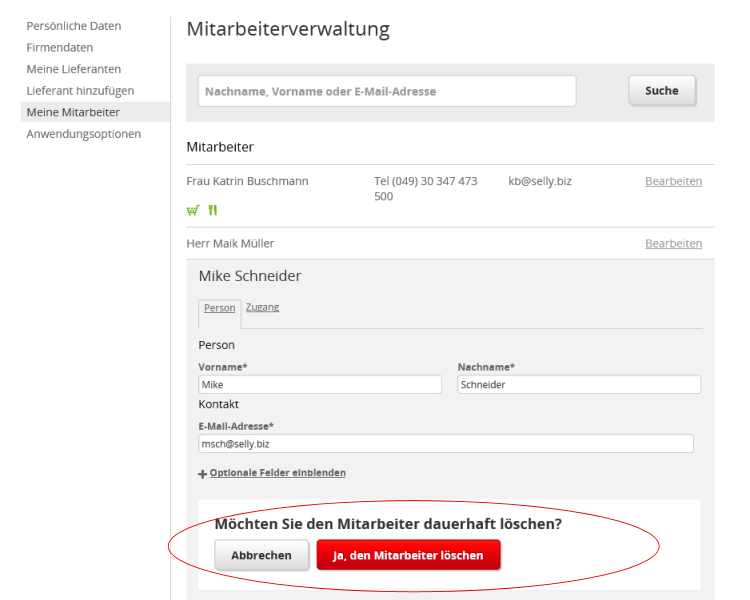Image resolution: width=750 pixels, height=600 pixels.
Task: Click Bearbeiten for Katrin Buschmann
Action: pyautogui.click(x=673, y=181)
